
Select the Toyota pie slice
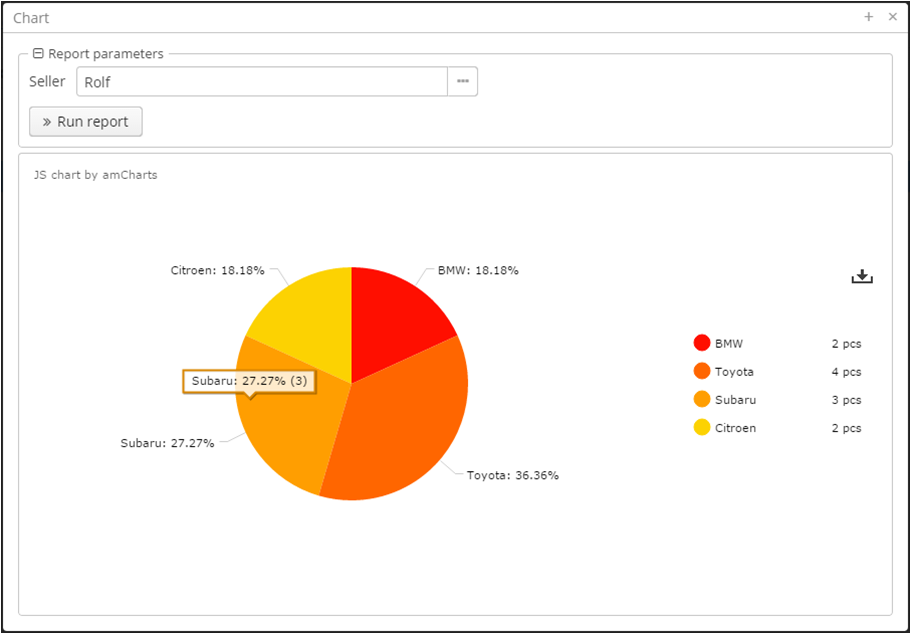point(400,430)
